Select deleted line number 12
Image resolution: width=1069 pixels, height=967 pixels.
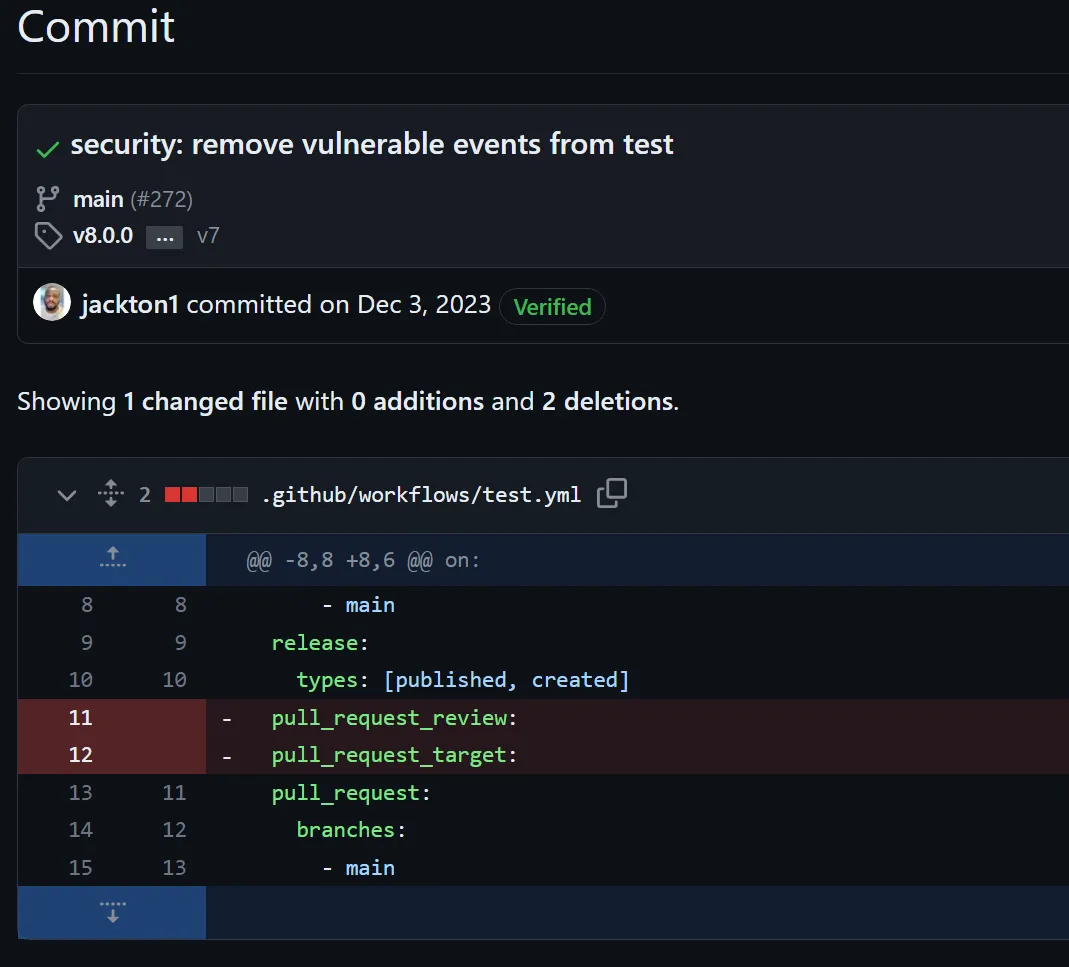point(80,755)
